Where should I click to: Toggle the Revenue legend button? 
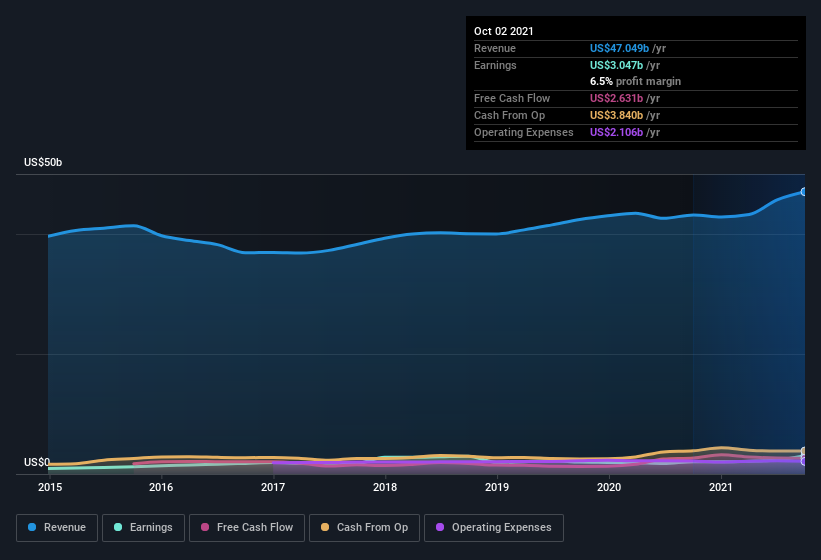click(57, 528)
